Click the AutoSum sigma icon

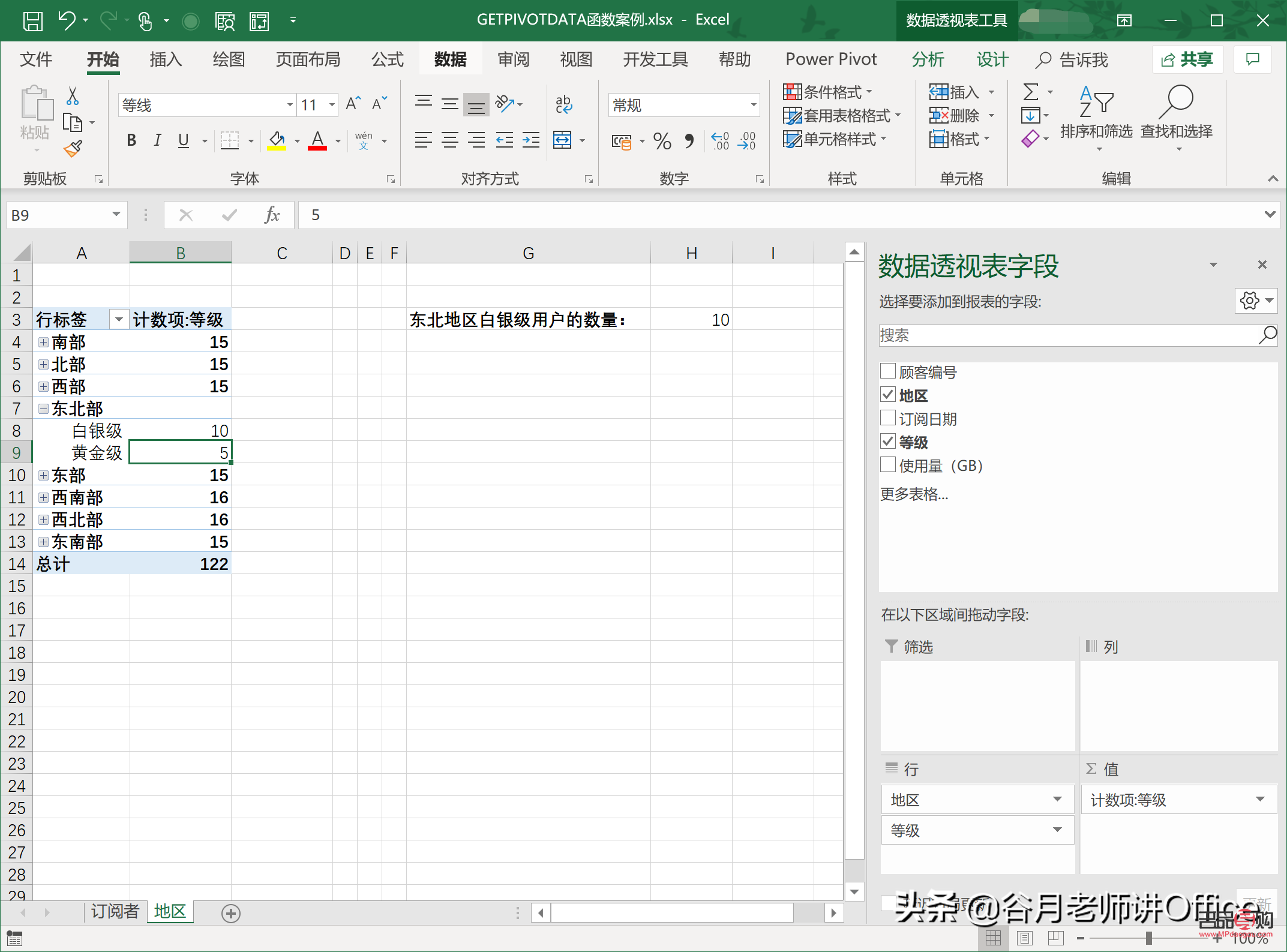(1030, 91)
